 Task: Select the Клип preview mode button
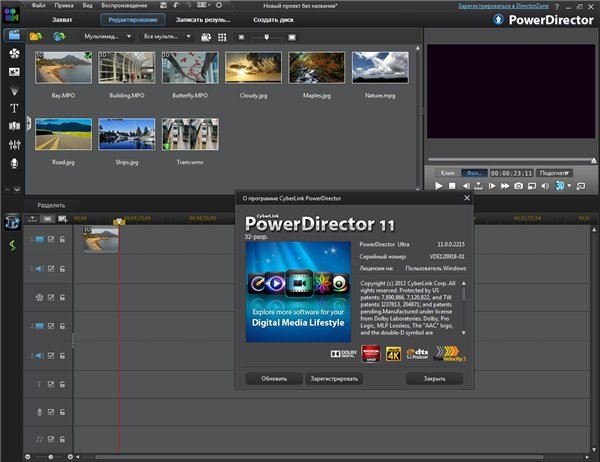coord(447,173)
